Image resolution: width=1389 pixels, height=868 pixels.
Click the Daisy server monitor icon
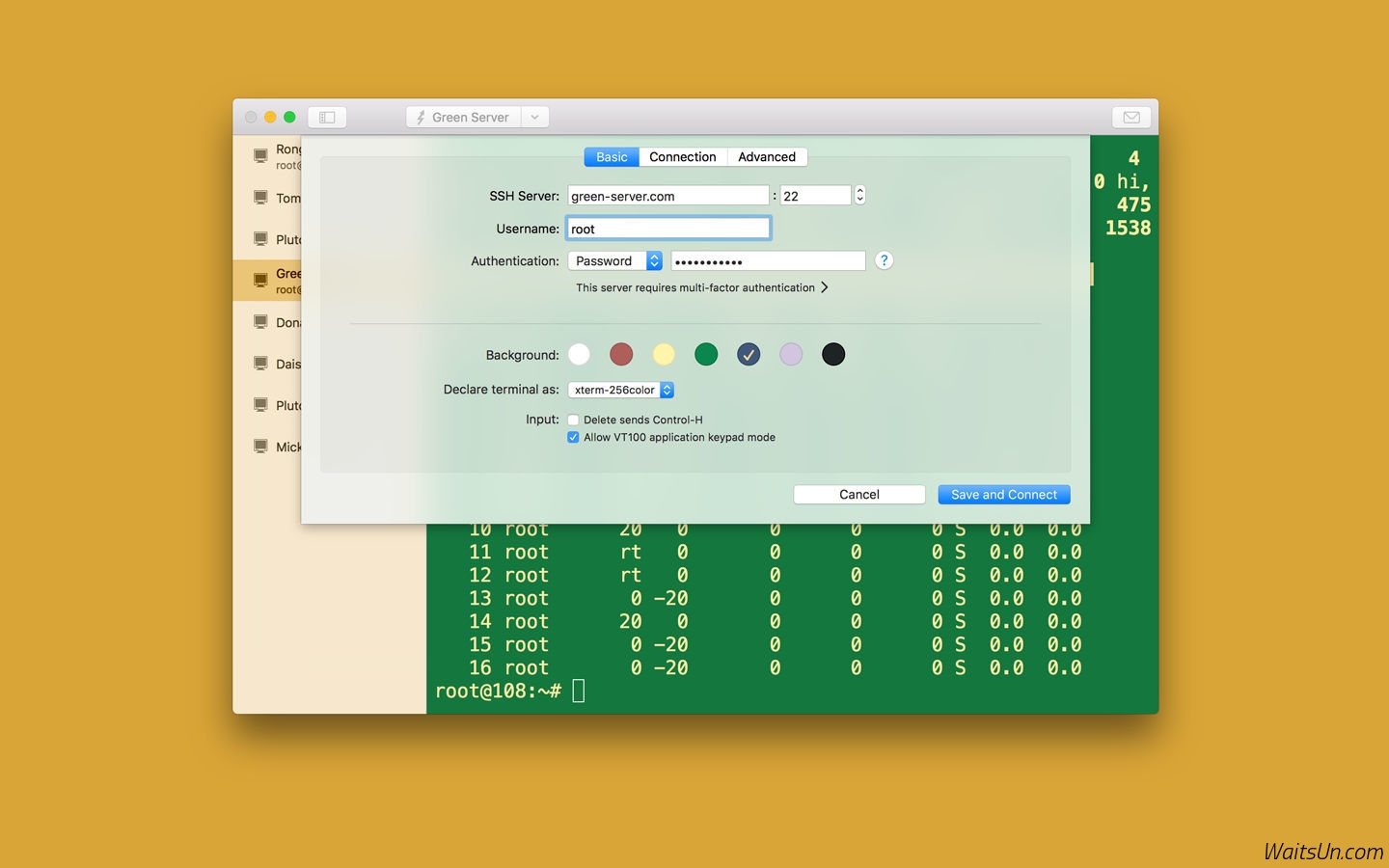point(260,364)
